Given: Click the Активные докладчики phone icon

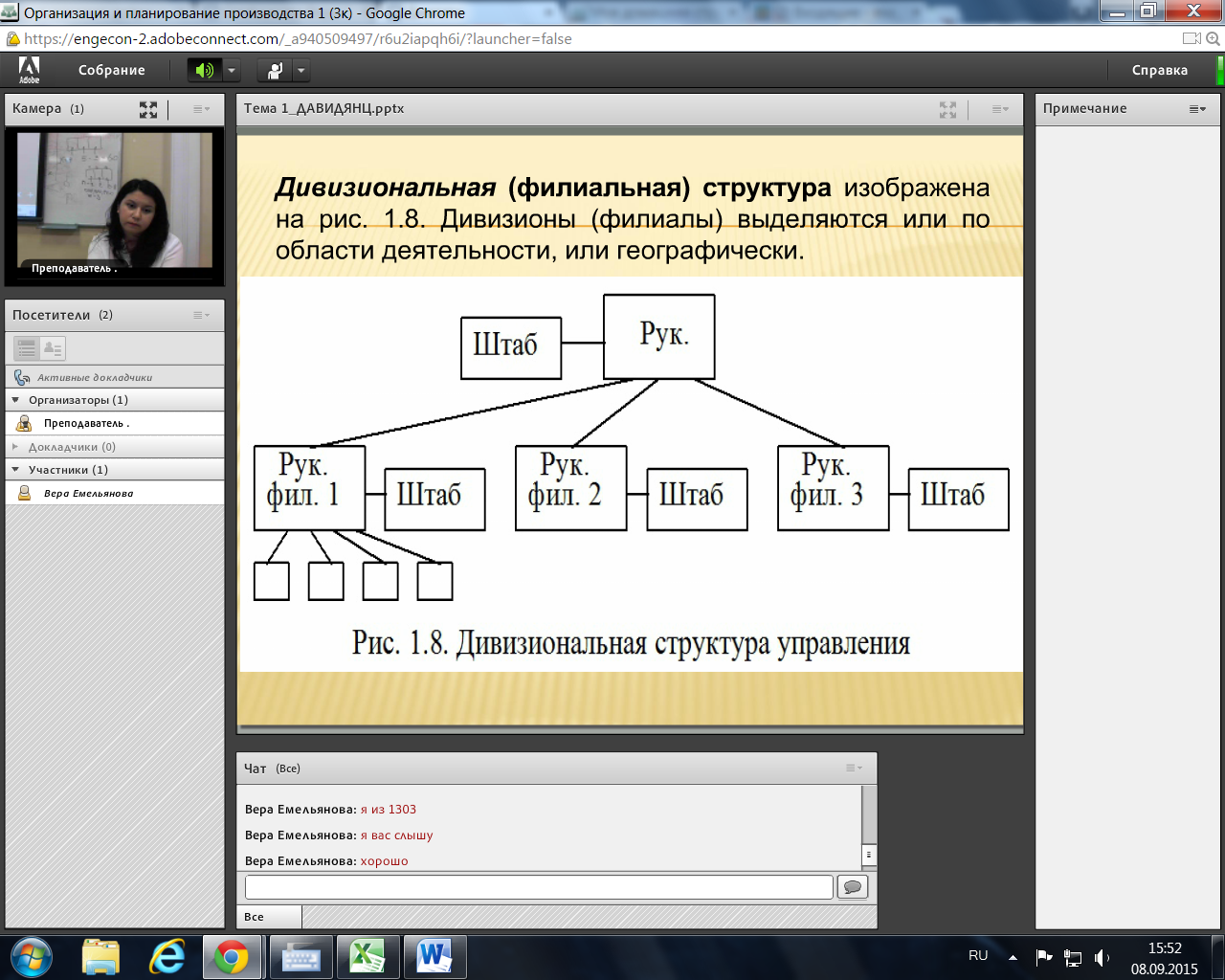Looking at the screenshot, I should pos(22,377).
